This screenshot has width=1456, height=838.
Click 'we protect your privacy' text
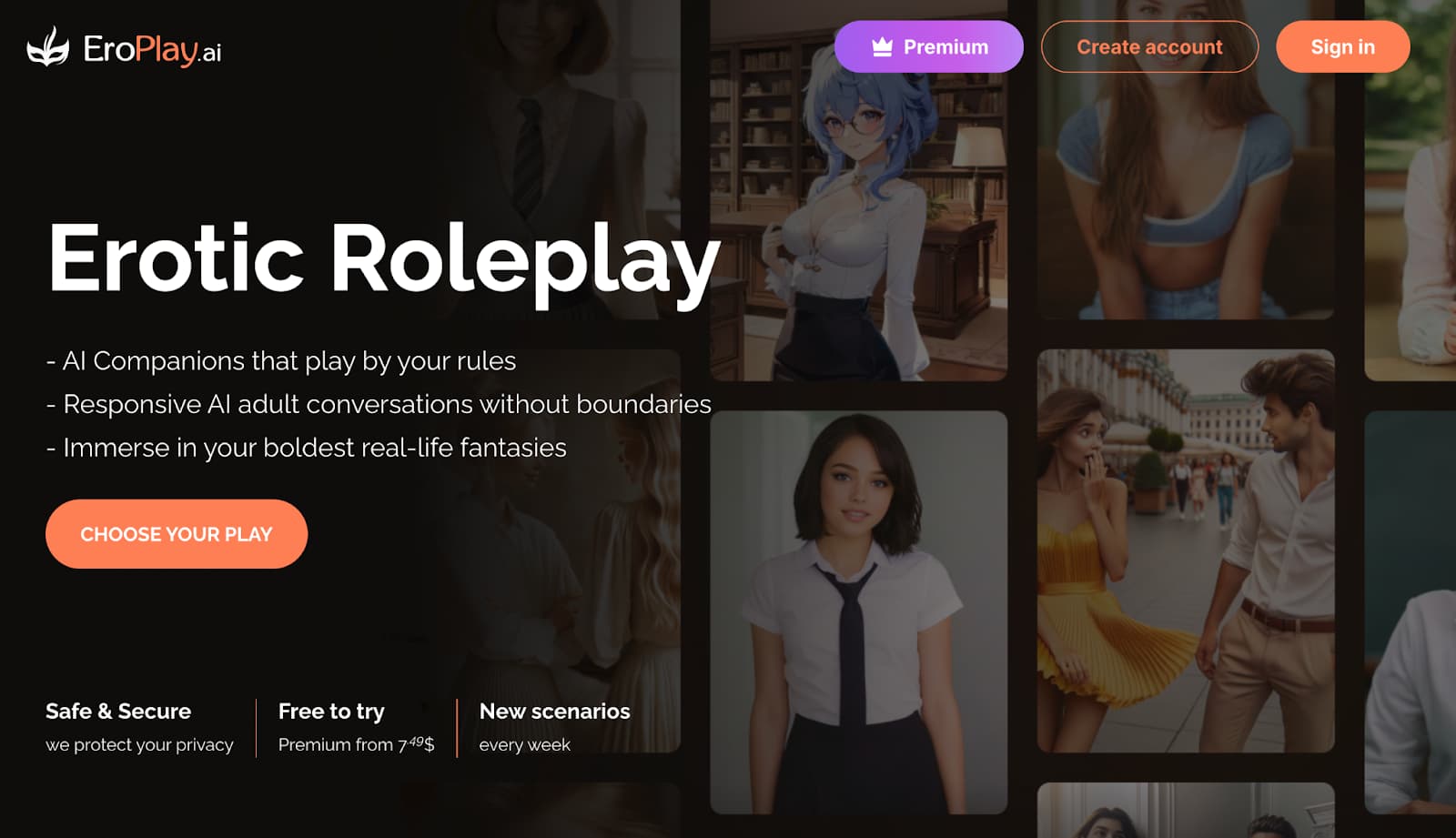point(139,745)
